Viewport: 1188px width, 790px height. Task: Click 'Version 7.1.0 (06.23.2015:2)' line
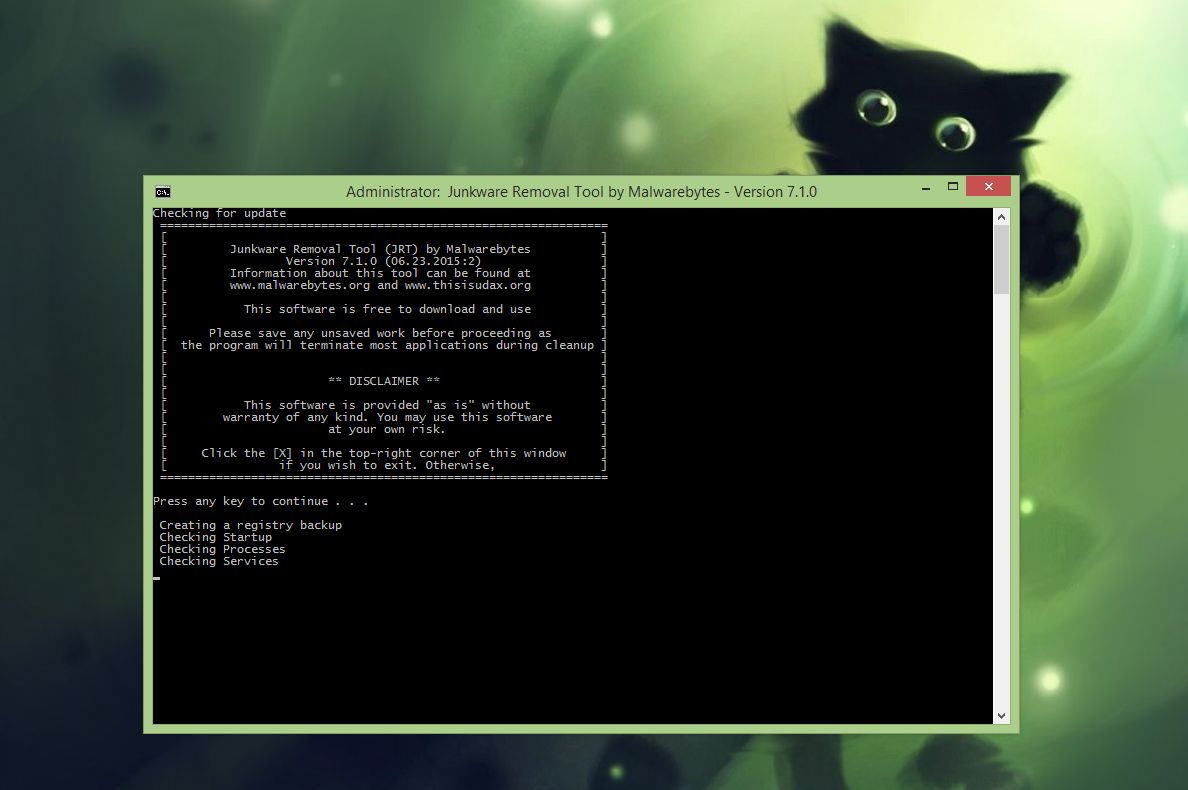click(x=383, y=261)
